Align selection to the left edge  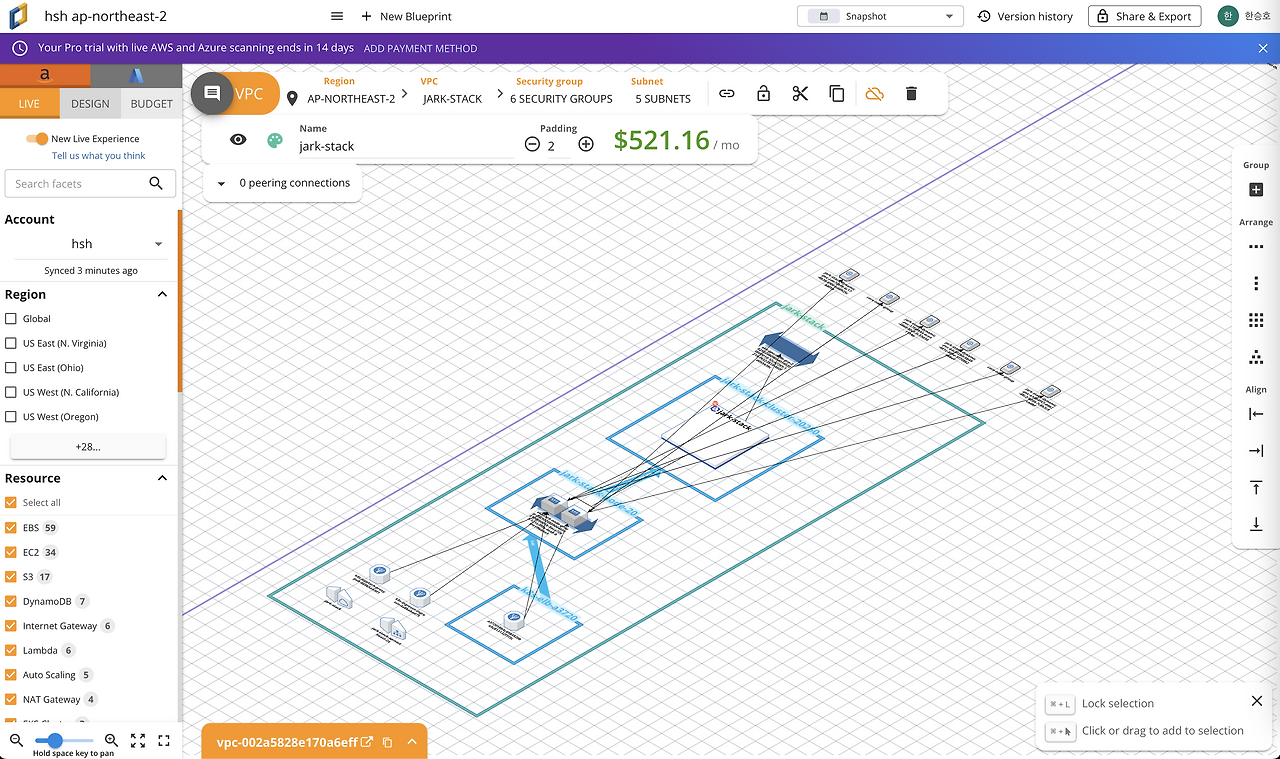(1256, 414)
